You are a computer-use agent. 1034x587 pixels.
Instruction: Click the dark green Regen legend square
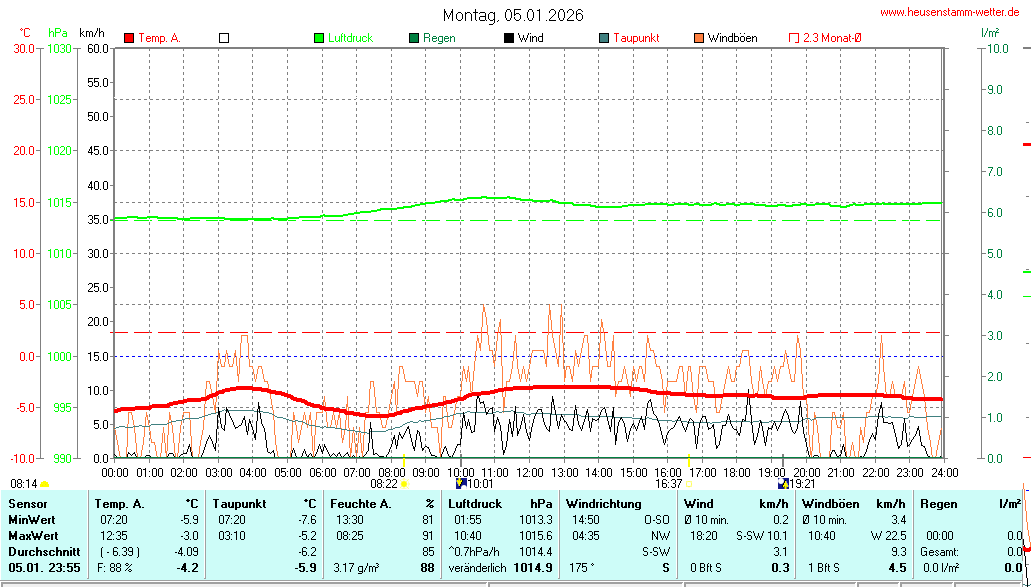(413, 38)
